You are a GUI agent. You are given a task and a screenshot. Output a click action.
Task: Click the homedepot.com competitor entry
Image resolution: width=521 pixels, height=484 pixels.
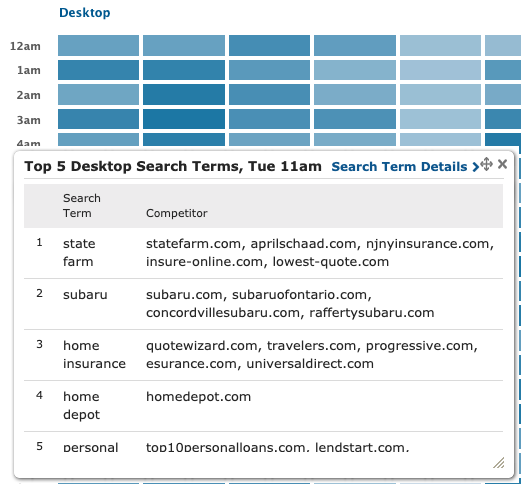pyautogui.click(x=198, y=397)
